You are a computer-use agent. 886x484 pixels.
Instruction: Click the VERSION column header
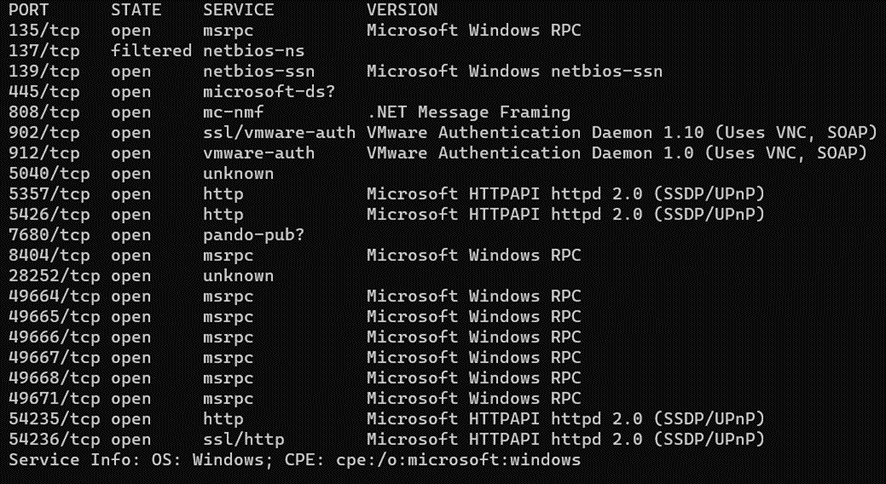pyautogui.click(x=402, y=10)
